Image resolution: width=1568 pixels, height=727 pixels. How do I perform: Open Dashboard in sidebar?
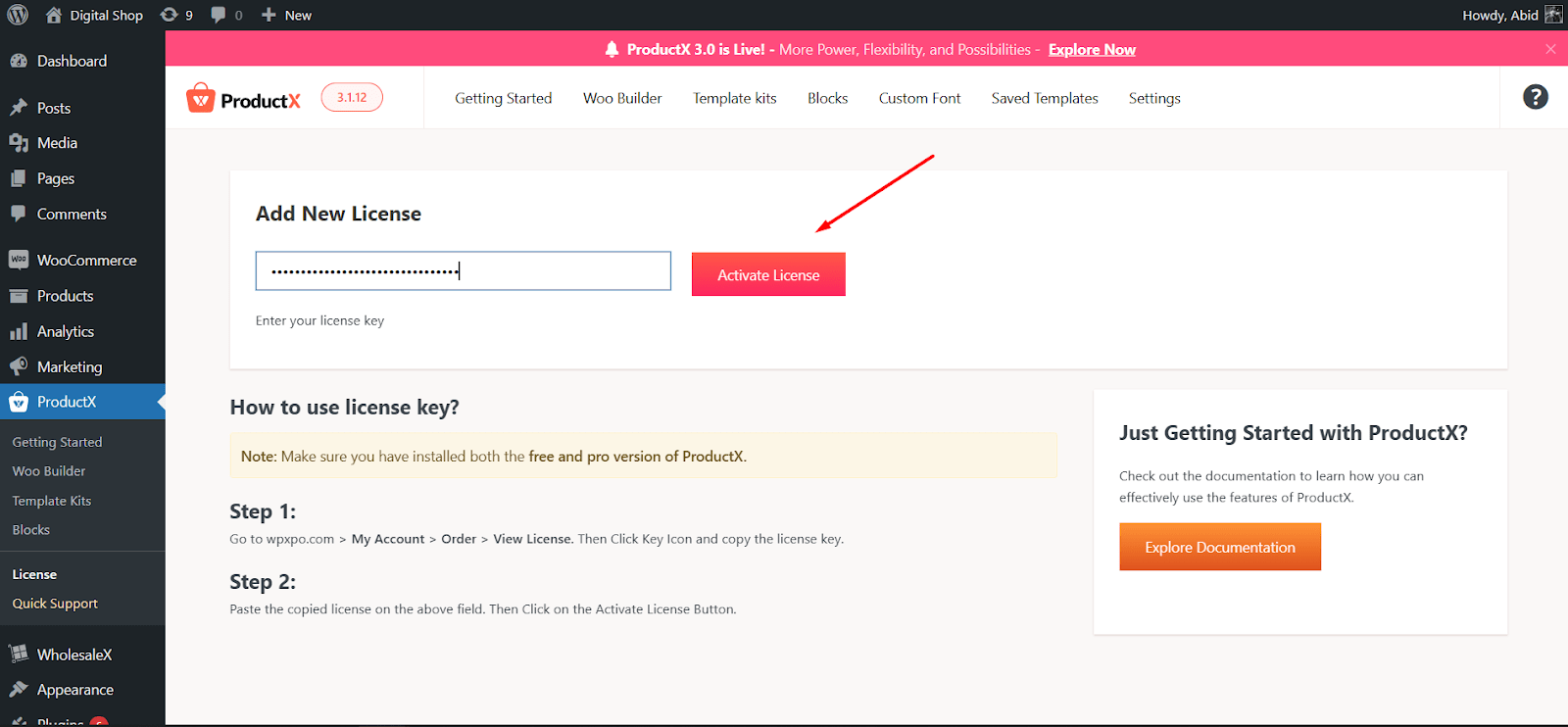click(x=72, y=61)
